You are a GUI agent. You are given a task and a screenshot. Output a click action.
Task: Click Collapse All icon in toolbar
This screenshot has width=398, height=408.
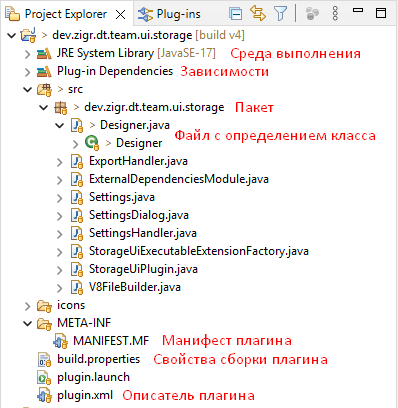click(236, 14)
